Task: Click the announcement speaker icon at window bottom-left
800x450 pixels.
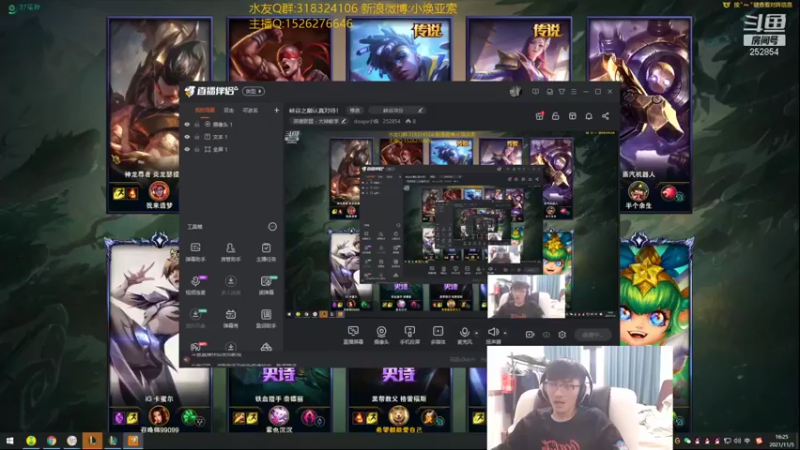Action: 187,360
